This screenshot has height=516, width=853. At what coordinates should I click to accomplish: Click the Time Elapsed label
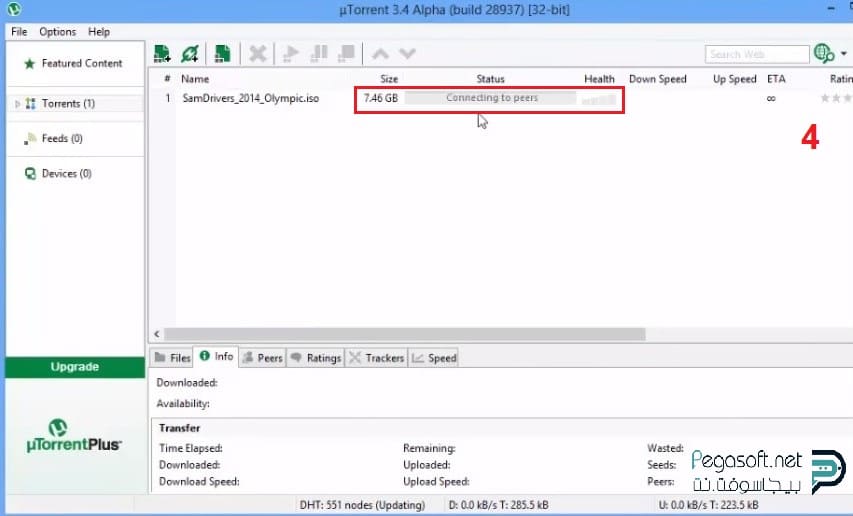[190, 449]
